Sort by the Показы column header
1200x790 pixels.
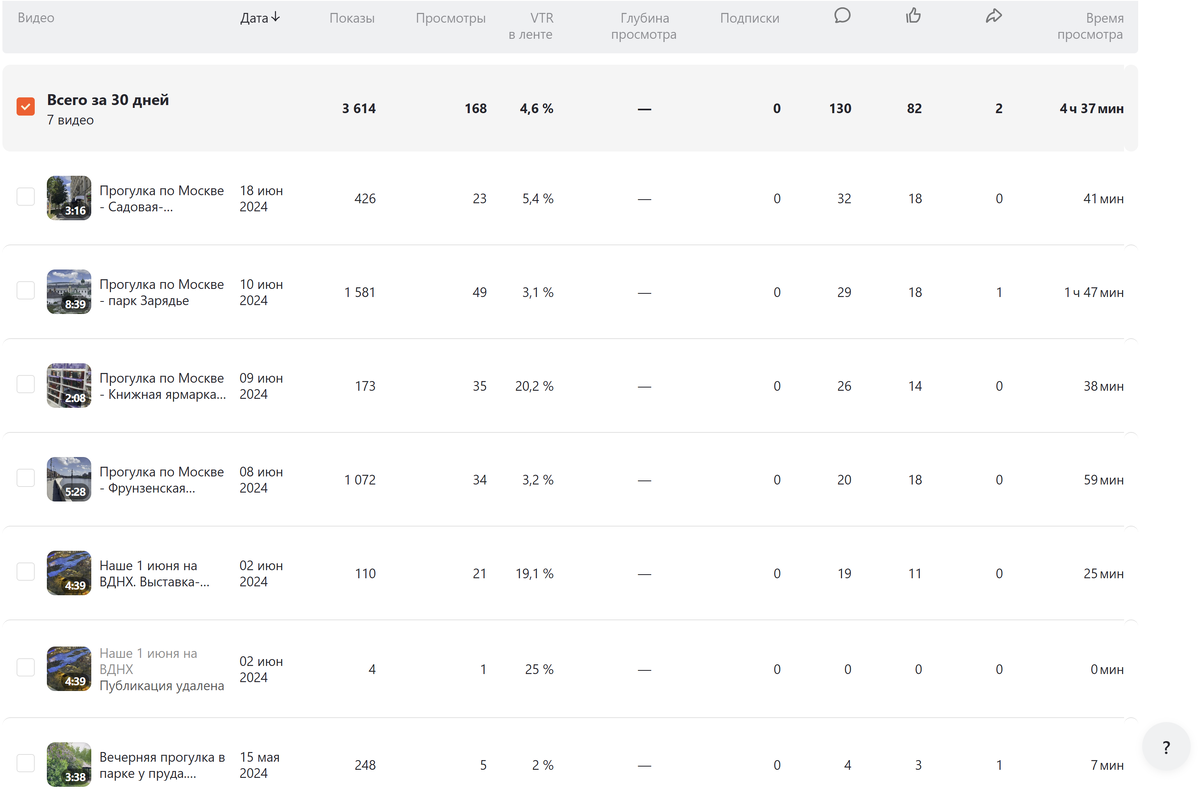(352, 18)
